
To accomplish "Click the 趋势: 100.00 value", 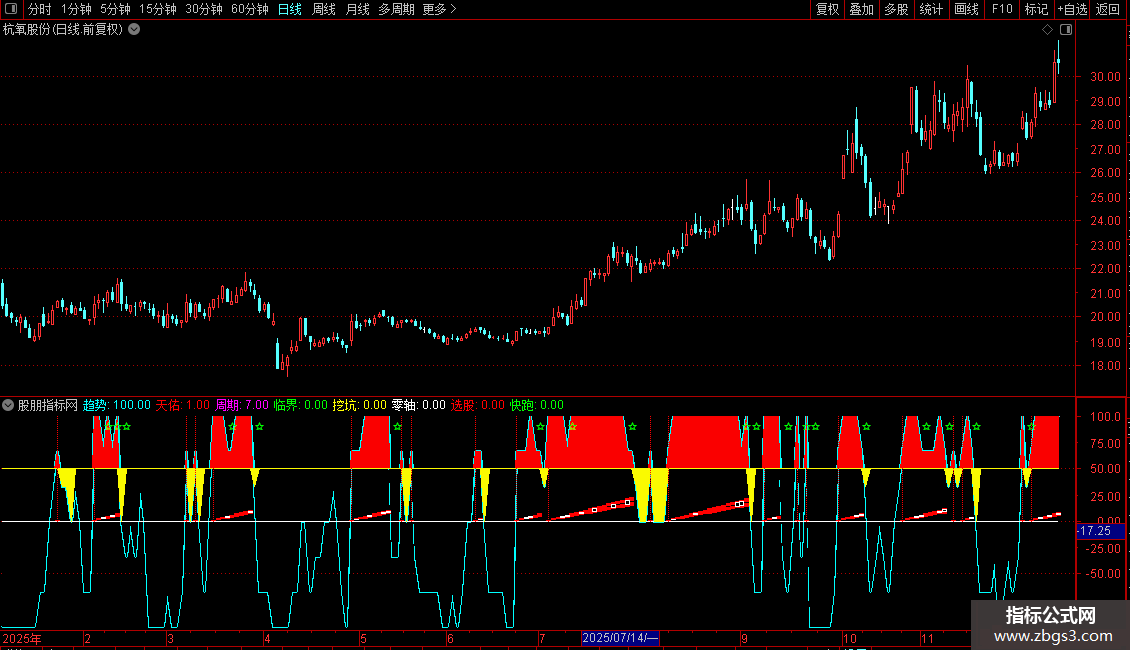I will (x=117, y=405).
